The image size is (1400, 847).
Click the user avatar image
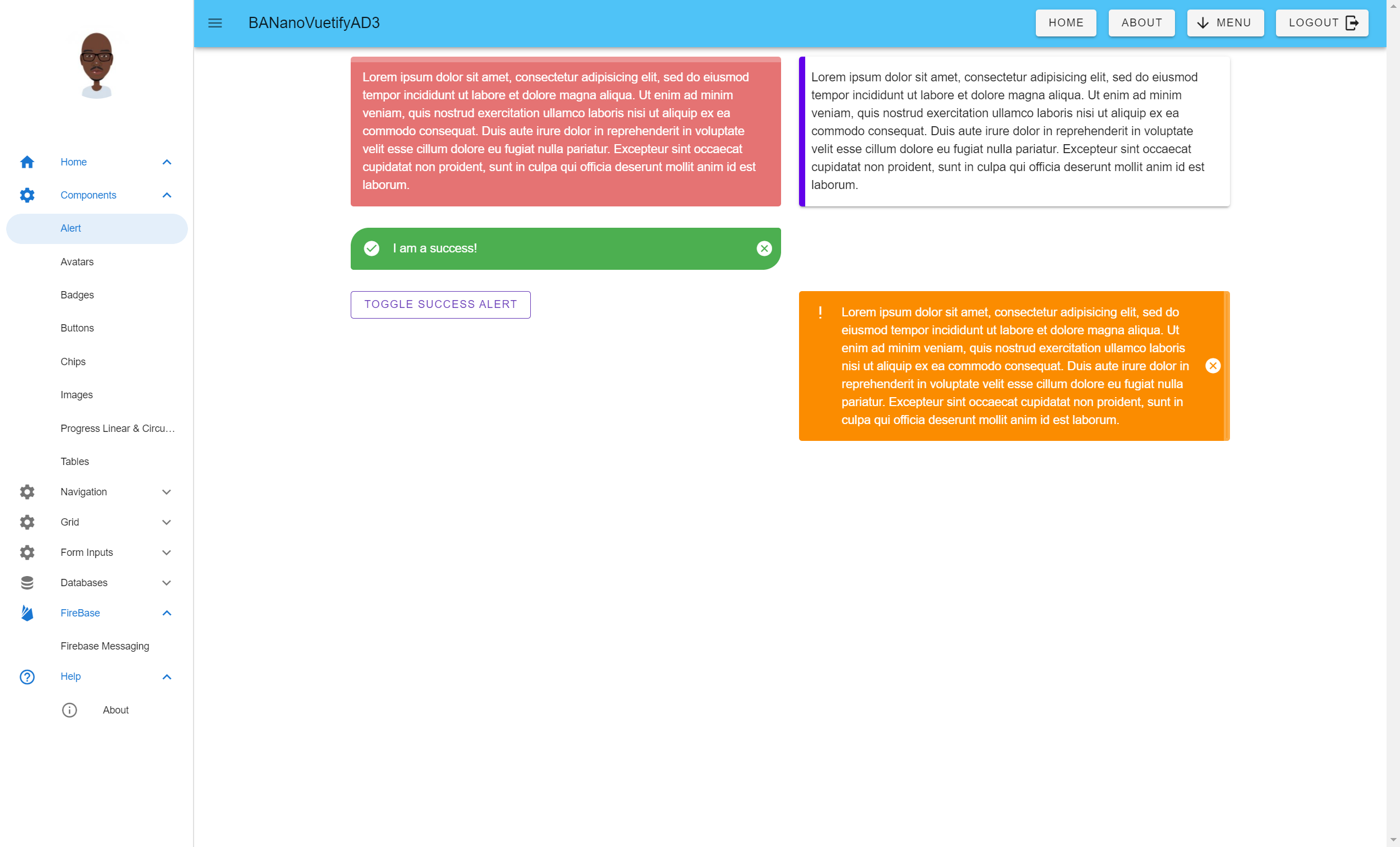(96, 65)
